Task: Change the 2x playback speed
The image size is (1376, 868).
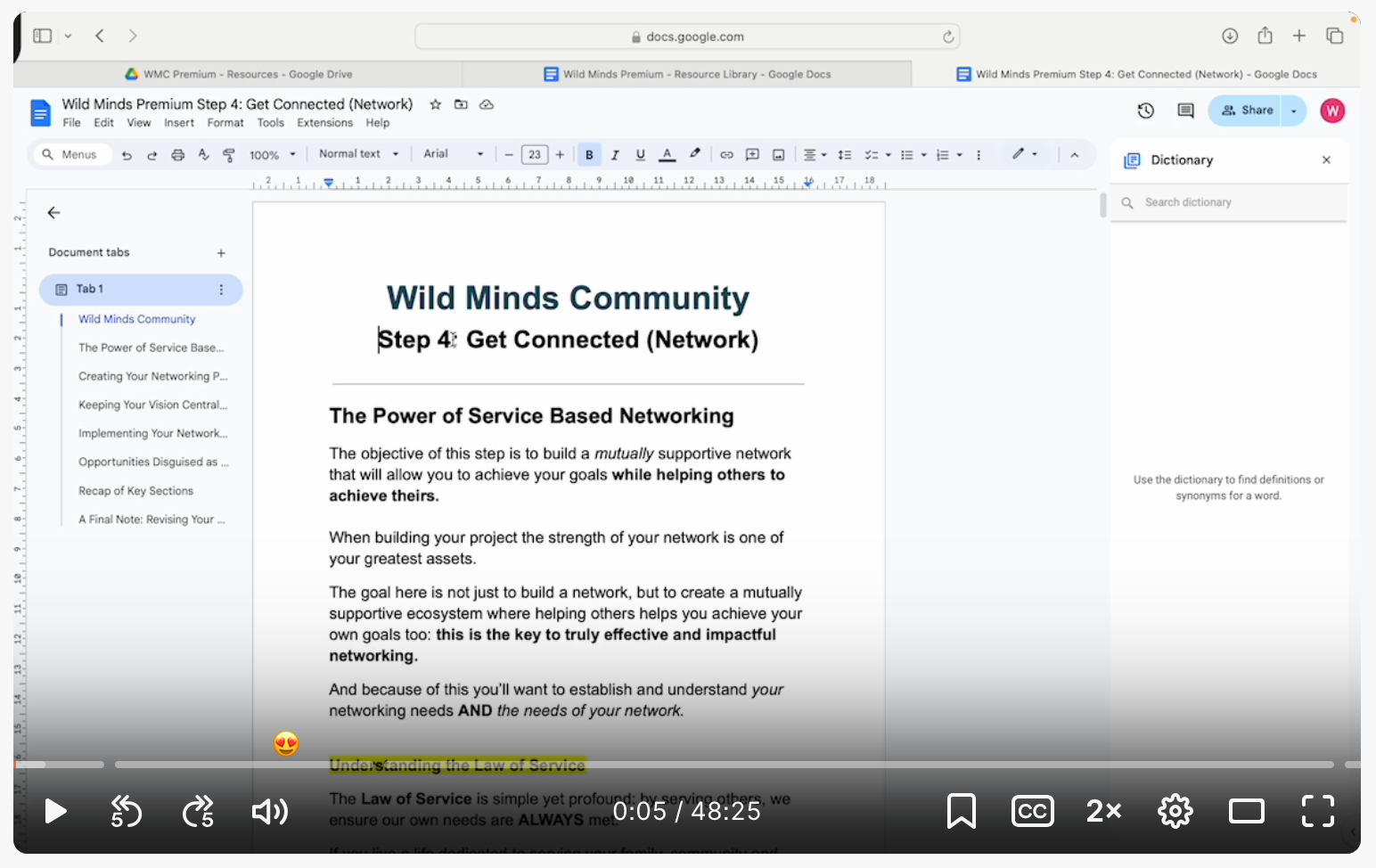Action: [1103, 811]
